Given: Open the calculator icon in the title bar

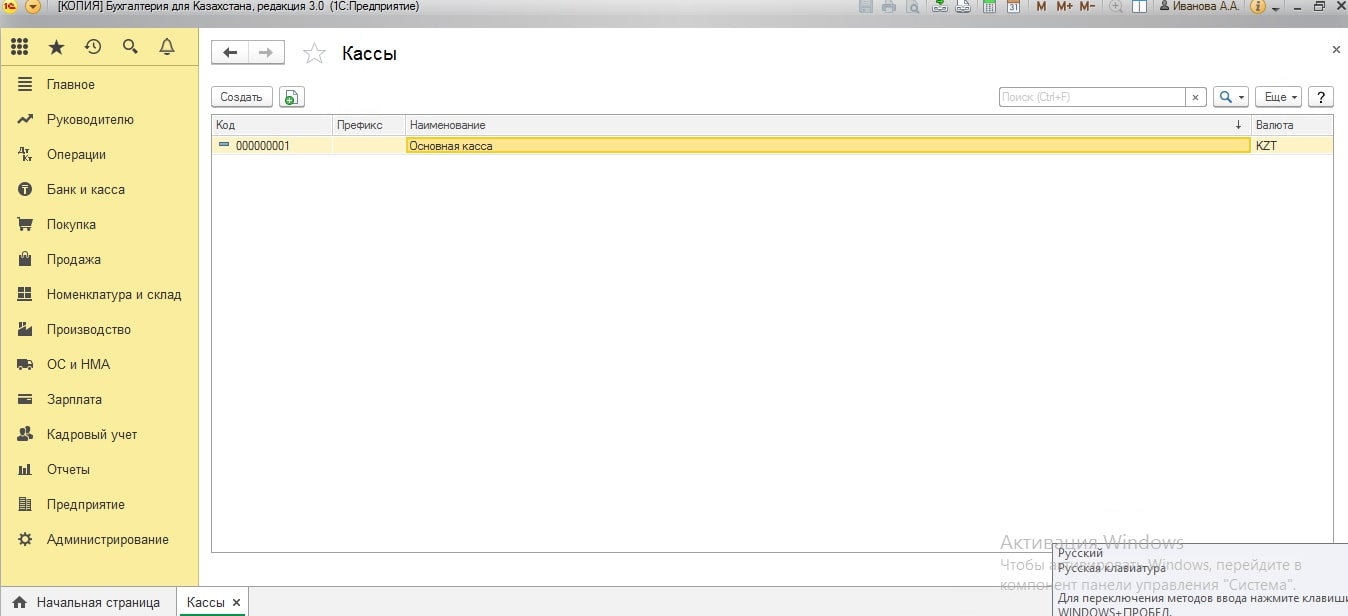Looking at the screenshot, I should coord(989,7).
